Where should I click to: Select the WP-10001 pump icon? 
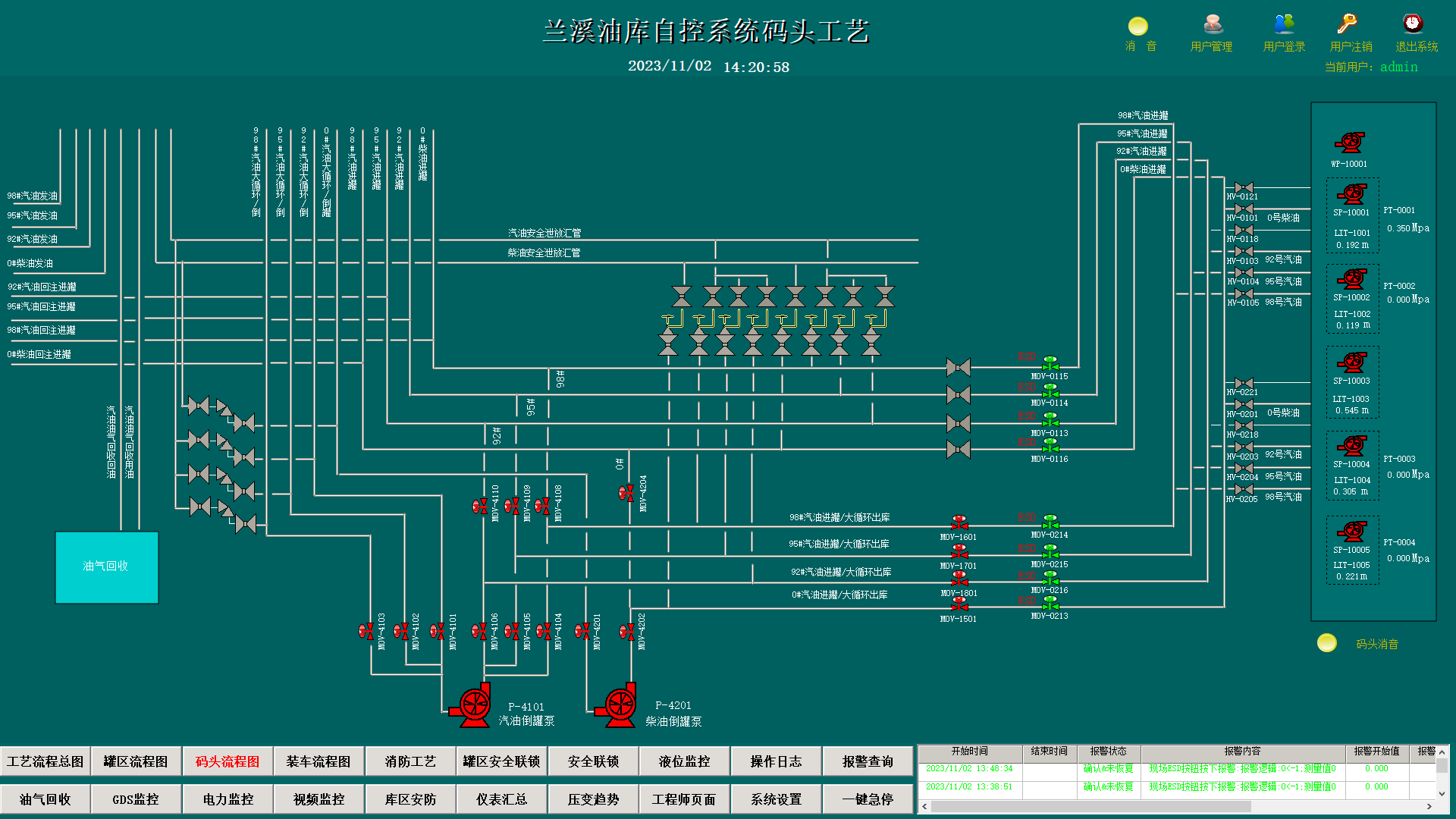tap(1350, 143)
